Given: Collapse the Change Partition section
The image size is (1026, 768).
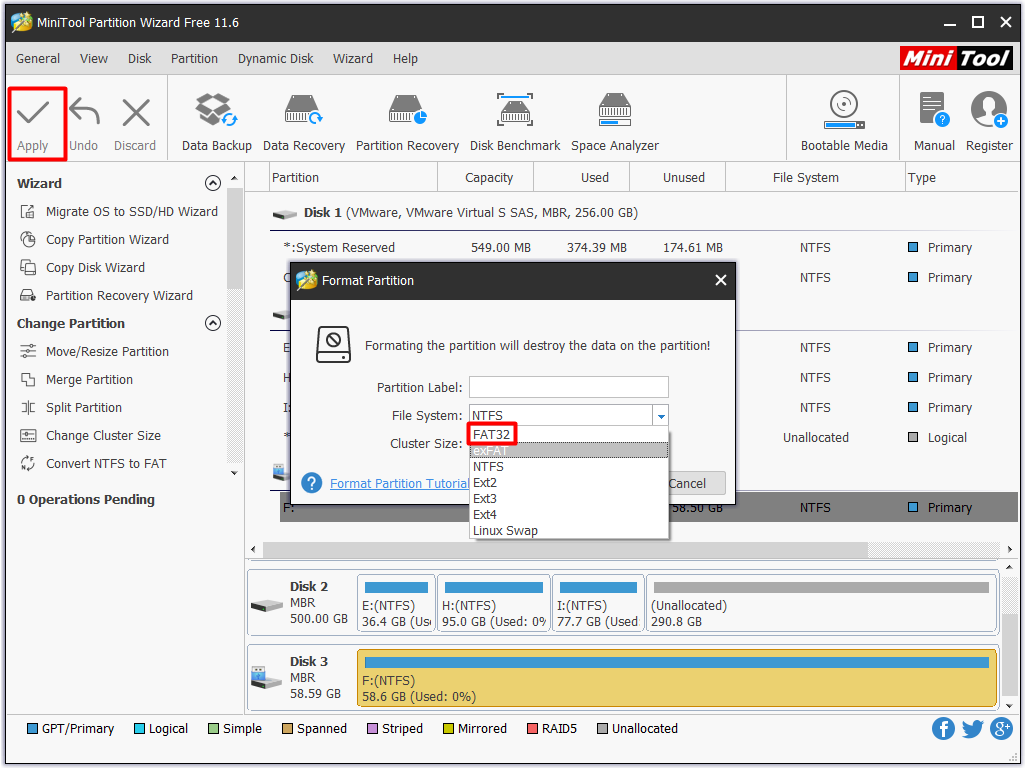Looking at the screenshot, I should tap(212, 324).
